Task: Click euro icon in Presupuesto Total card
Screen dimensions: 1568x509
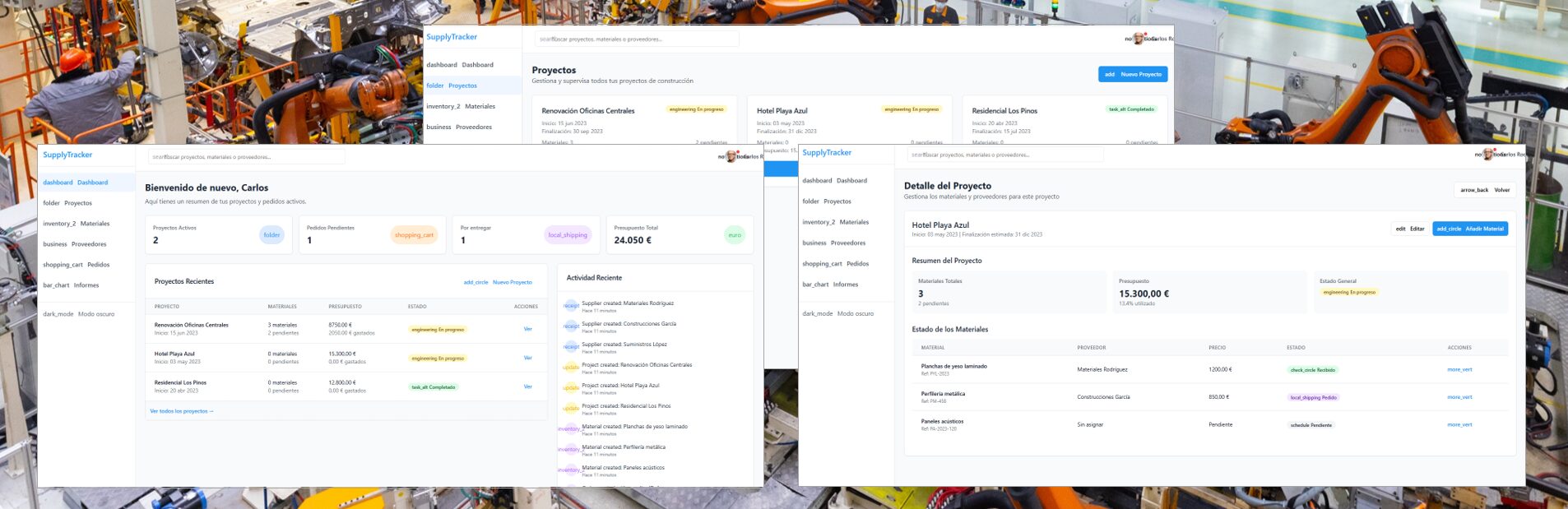Action: tap(735, 235)
